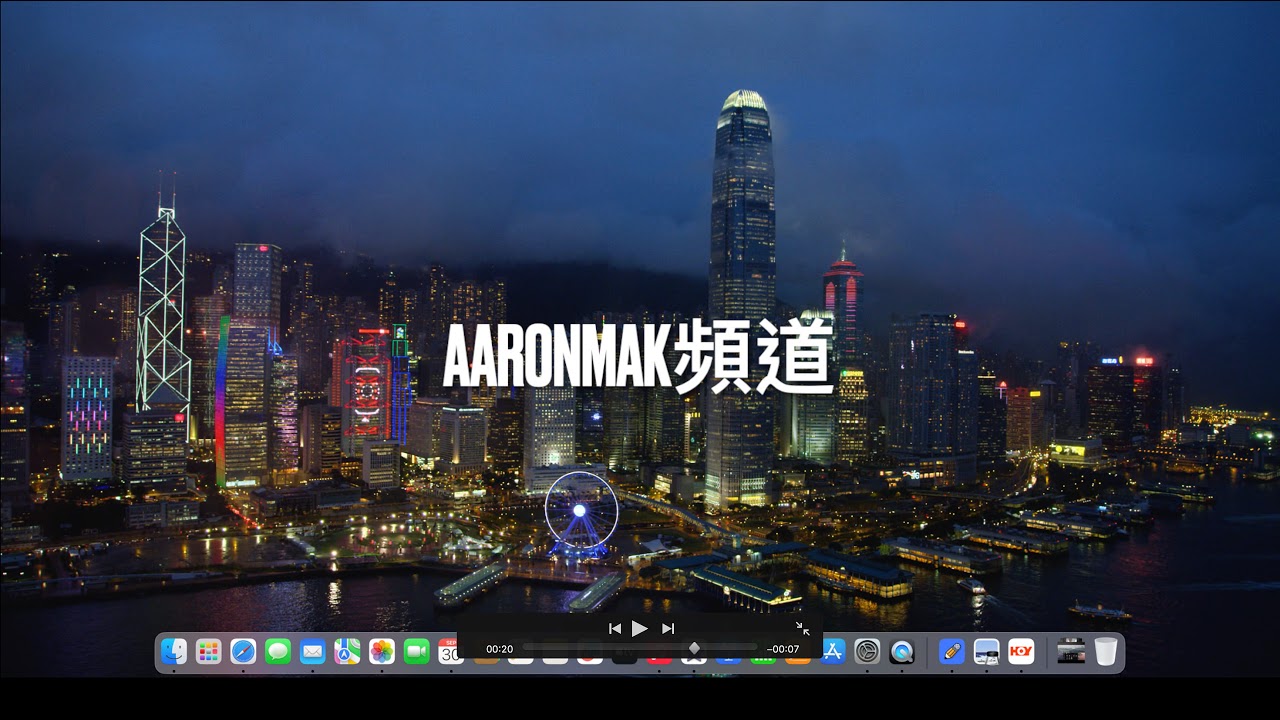Open Maps in the Dock
1280x720 pixels.
pos(347,652)
